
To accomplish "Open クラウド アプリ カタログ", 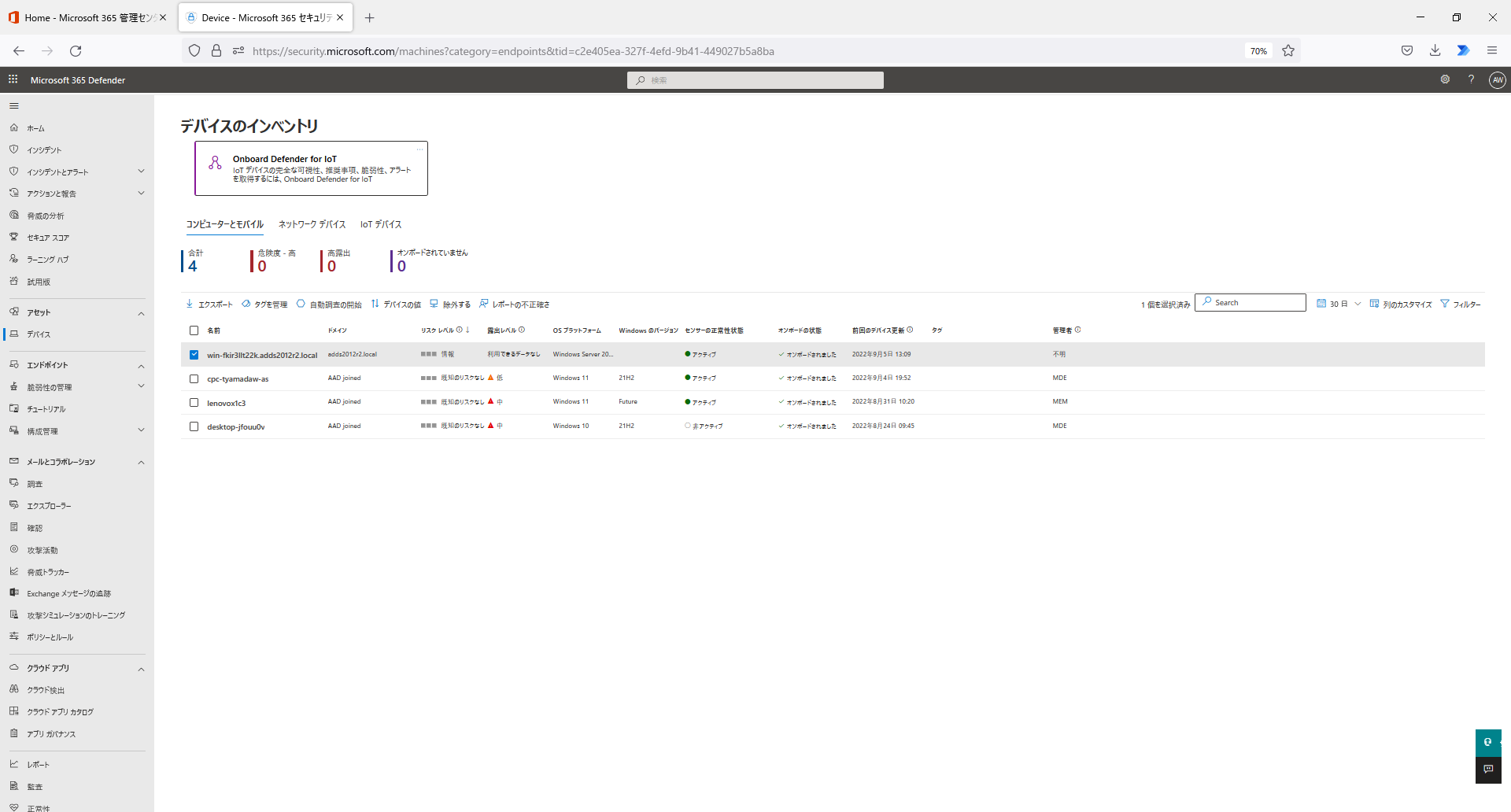I will click(x=60, y=712).
